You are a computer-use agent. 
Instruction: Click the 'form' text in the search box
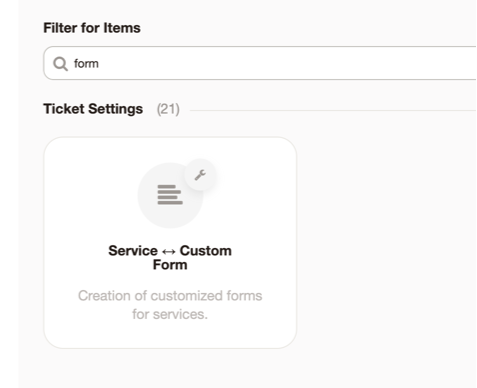(86, 63)
